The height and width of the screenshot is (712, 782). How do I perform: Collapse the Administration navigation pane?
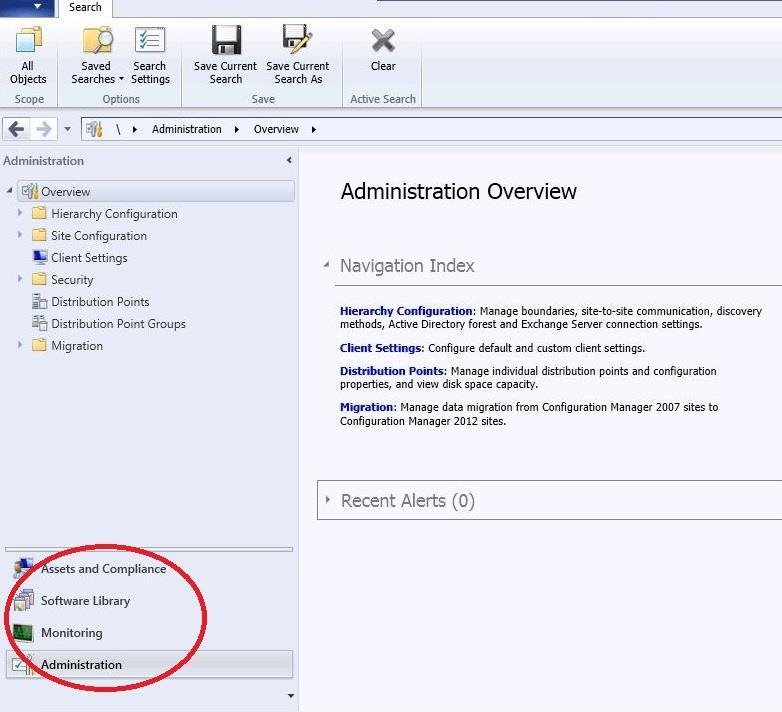289,161
